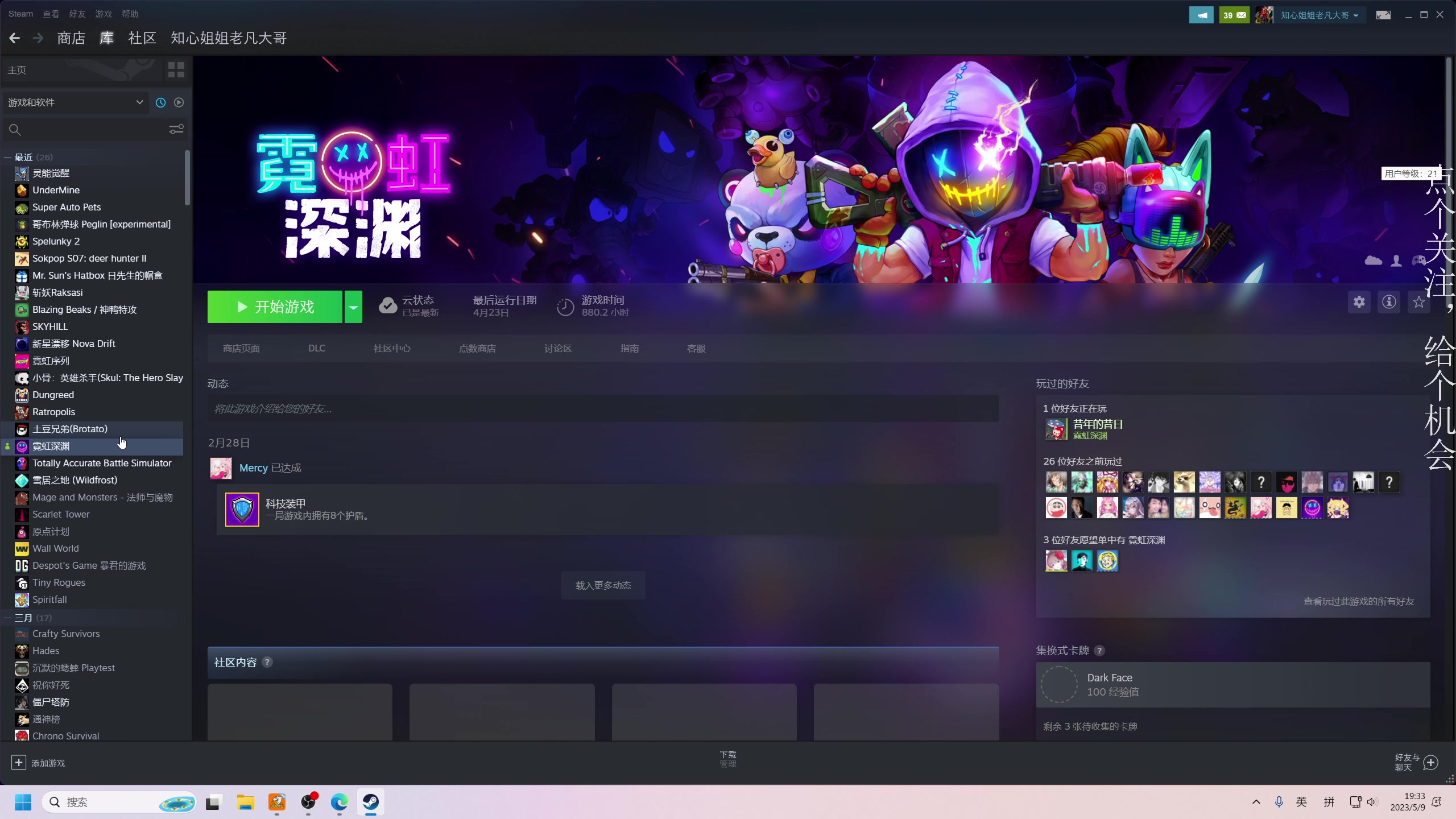Click the green 开始游戏 button
The width and height of the screenshot is (1456, 819).
275,307
